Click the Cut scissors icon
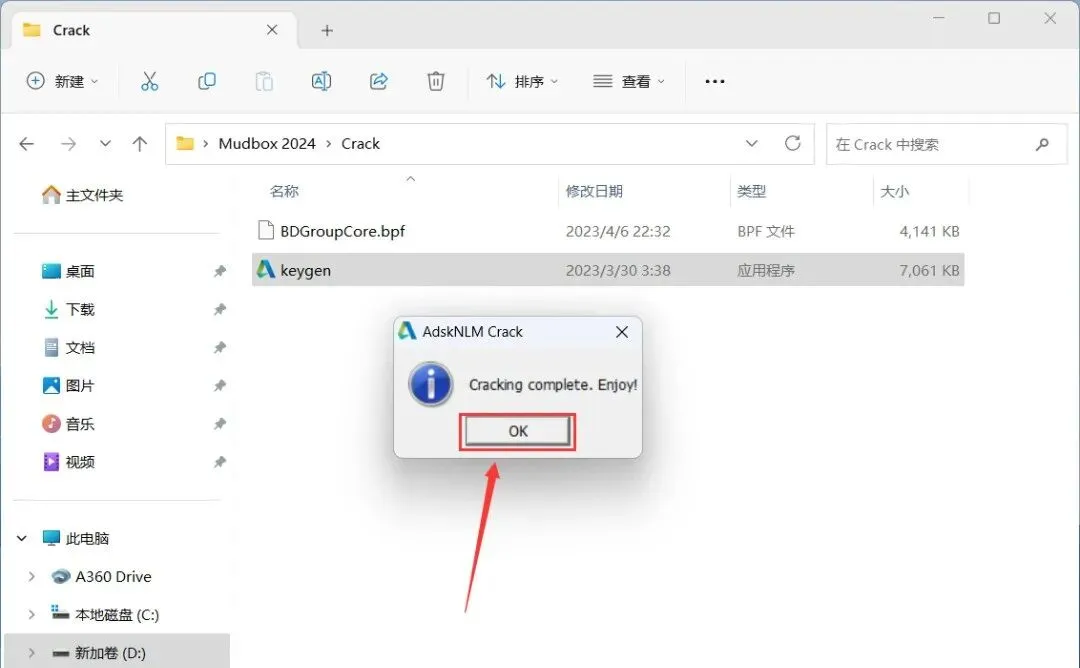The image size is (1080, 668). click(149, 81)
